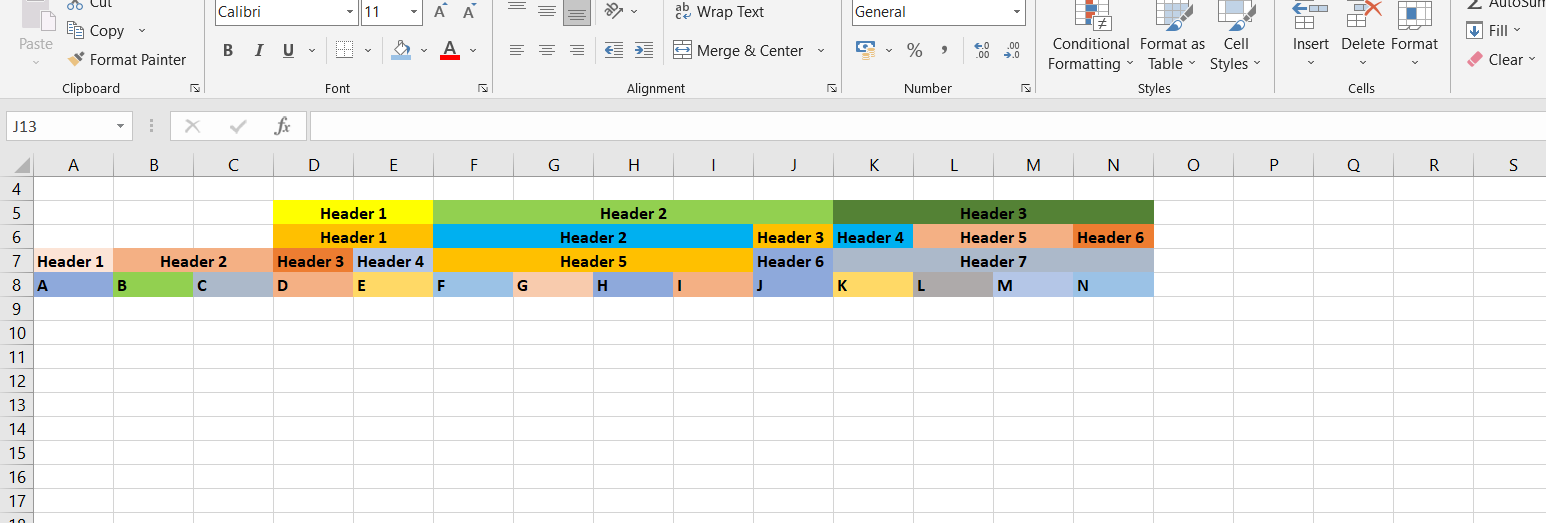Click the Increase Indent icon
Screen dimensions: 1546x523
tap(644, 50)
